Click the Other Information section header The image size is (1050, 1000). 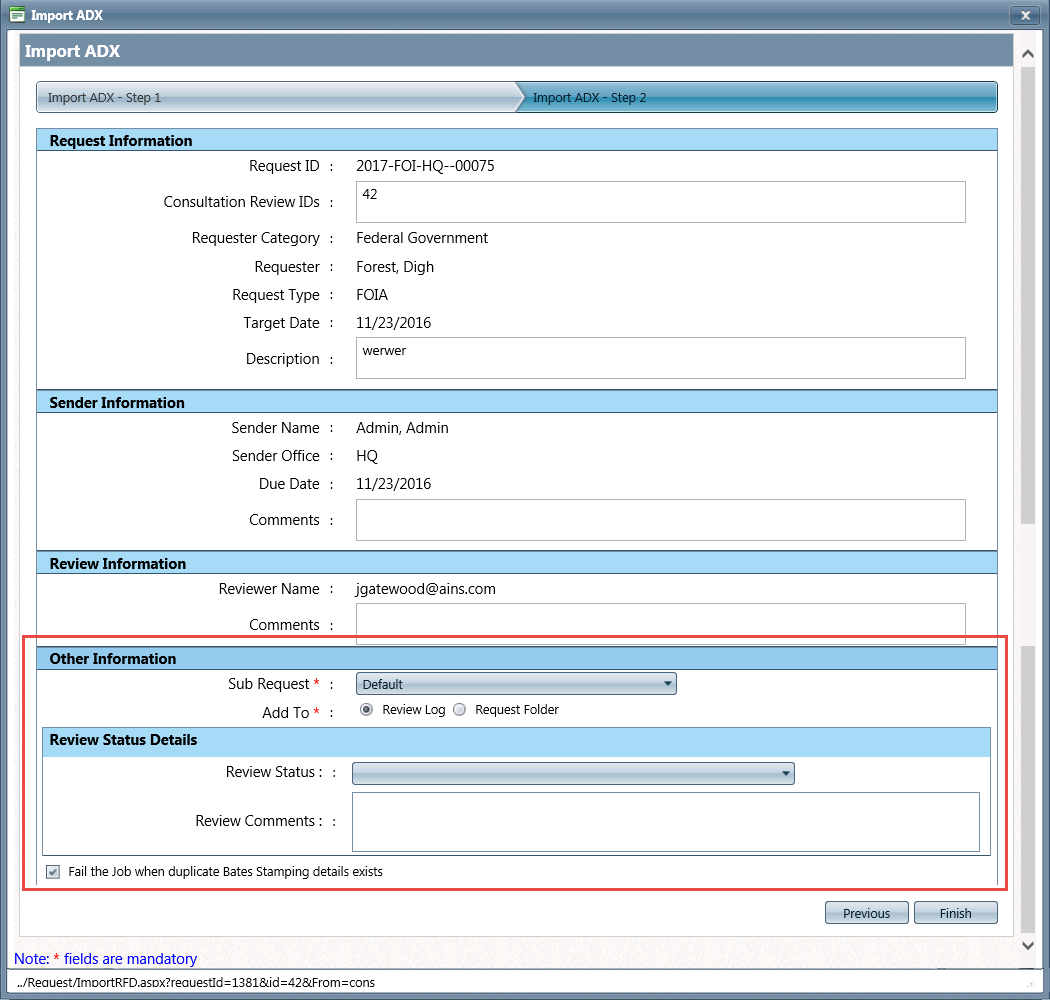pos(516,658)
